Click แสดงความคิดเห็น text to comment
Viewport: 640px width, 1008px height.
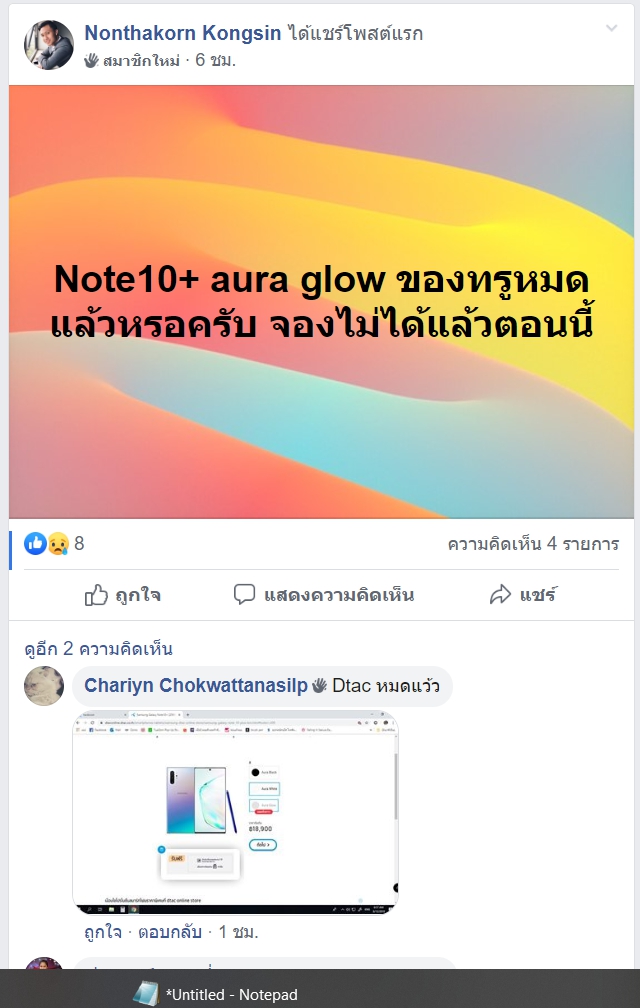pyautogui.click(x=339, y=595)
